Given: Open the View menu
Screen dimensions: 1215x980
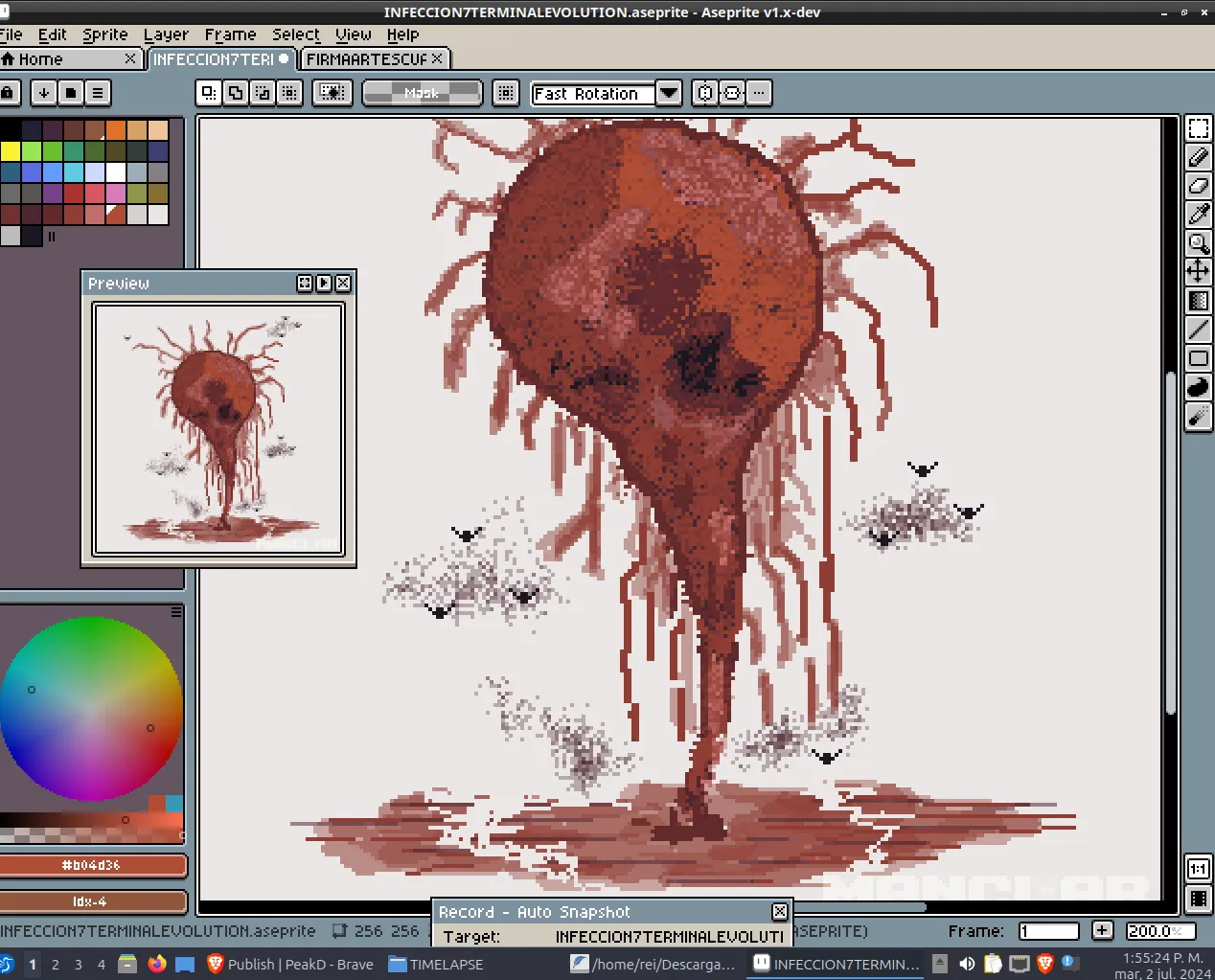Looking at the screenshot, I should point(354,34).
